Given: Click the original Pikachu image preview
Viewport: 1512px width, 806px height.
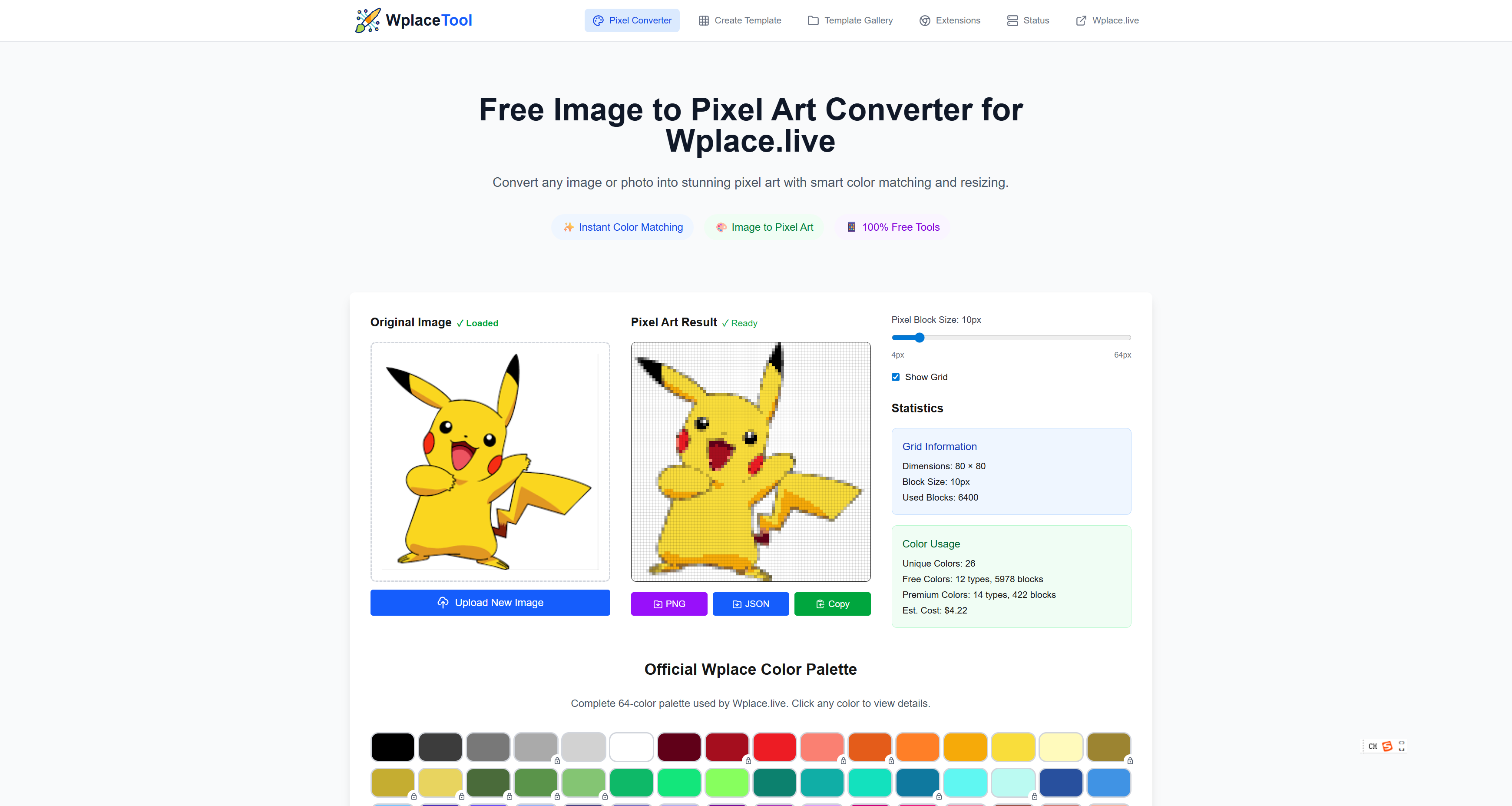Looking at the screenshot, I should [x=490, y=461].
